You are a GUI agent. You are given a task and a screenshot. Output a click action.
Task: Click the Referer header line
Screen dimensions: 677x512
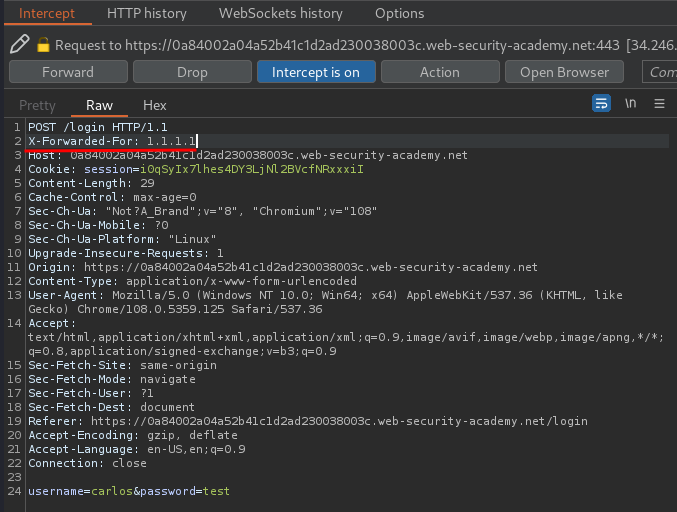pyautogui.click(x=308, y=421)
